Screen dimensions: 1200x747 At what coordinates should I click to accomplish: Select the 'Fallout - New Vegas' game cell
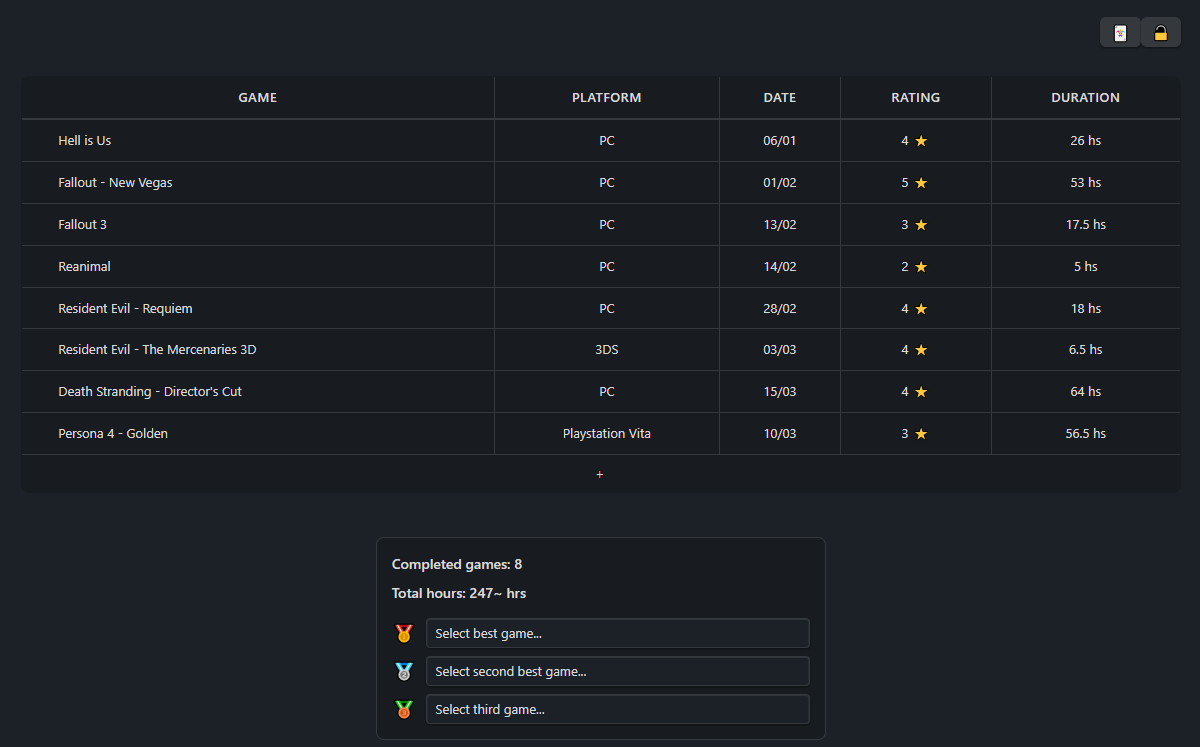[258, 183]
